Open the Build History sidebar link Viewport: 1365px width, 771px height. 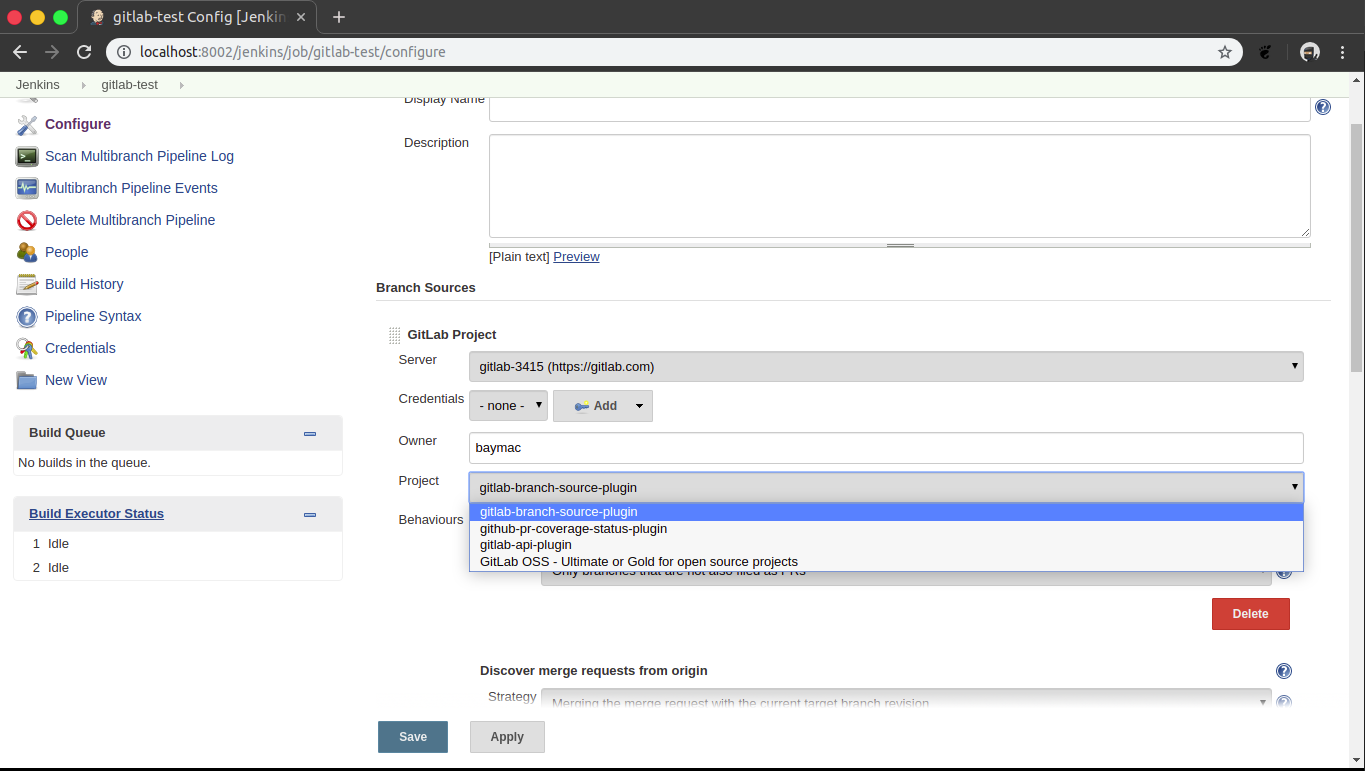click(x=84, y=284)
